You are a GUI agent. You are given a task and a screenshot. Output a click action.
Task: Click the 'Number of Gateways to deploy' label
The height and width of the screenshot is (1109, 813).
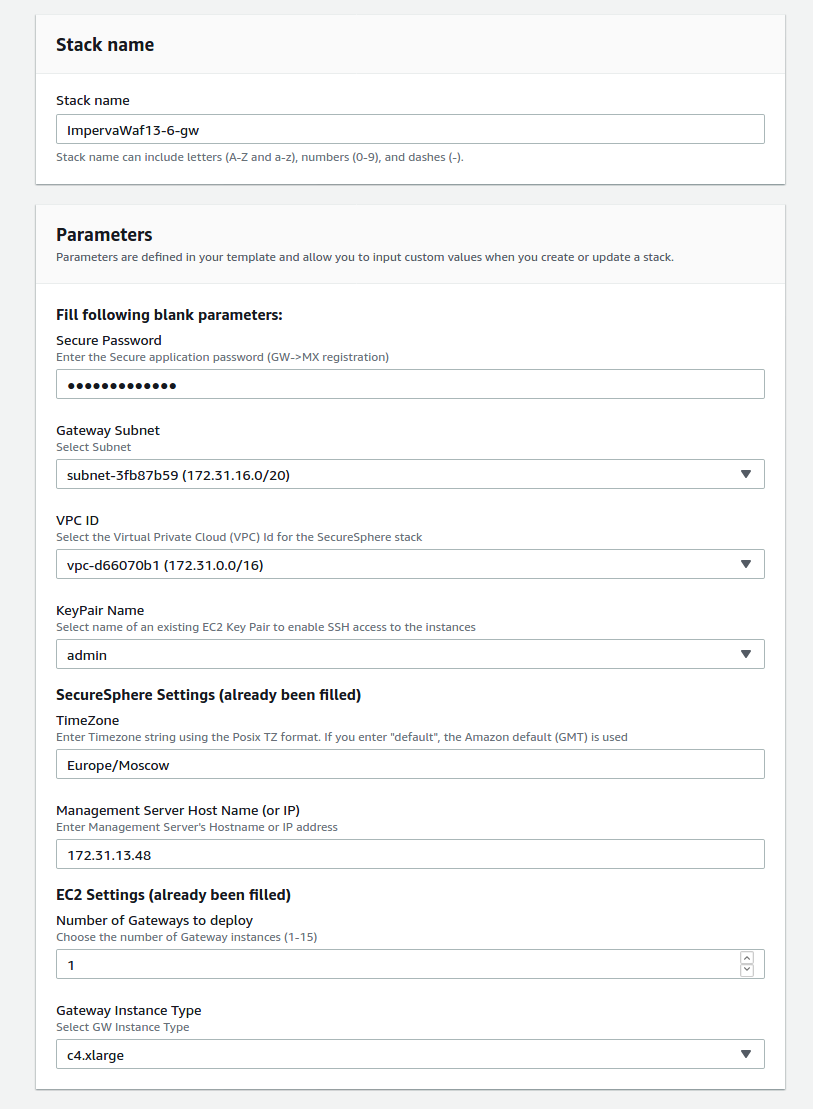coord(154,920)
